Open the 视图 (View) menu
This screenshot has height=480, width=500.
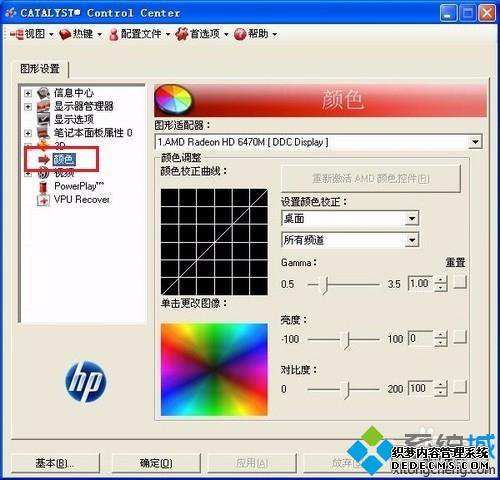pos(32,34)
